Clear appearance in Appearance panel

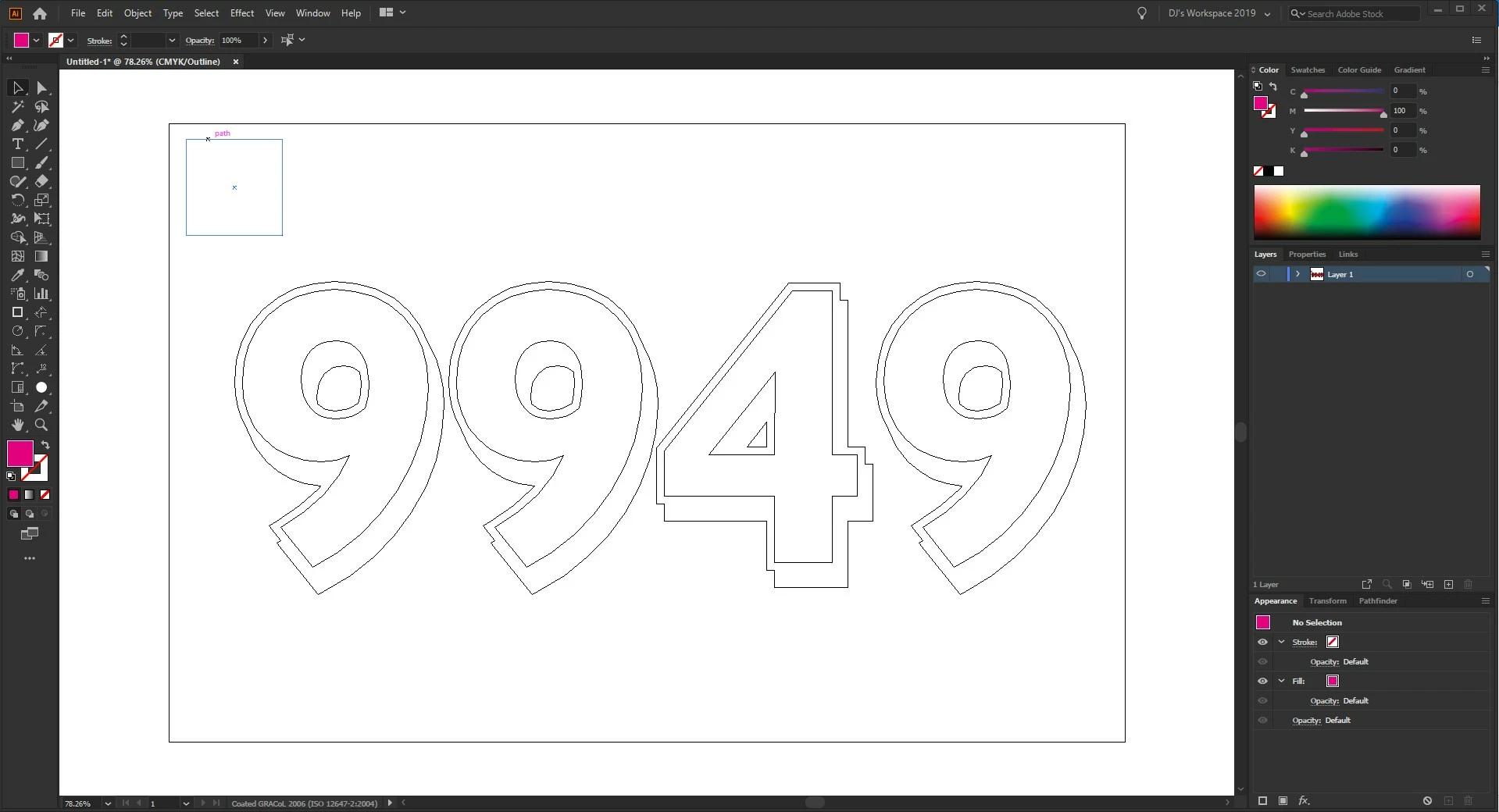(x=1427, y=800)
